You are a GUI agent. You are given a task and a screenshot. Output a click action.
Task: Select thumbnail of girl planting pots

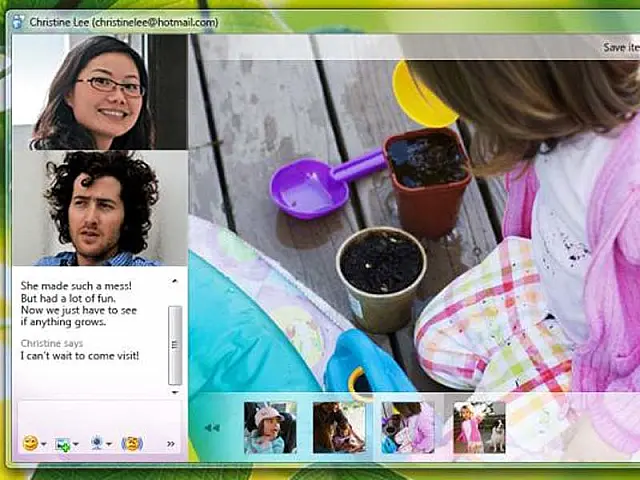(408, 427)
